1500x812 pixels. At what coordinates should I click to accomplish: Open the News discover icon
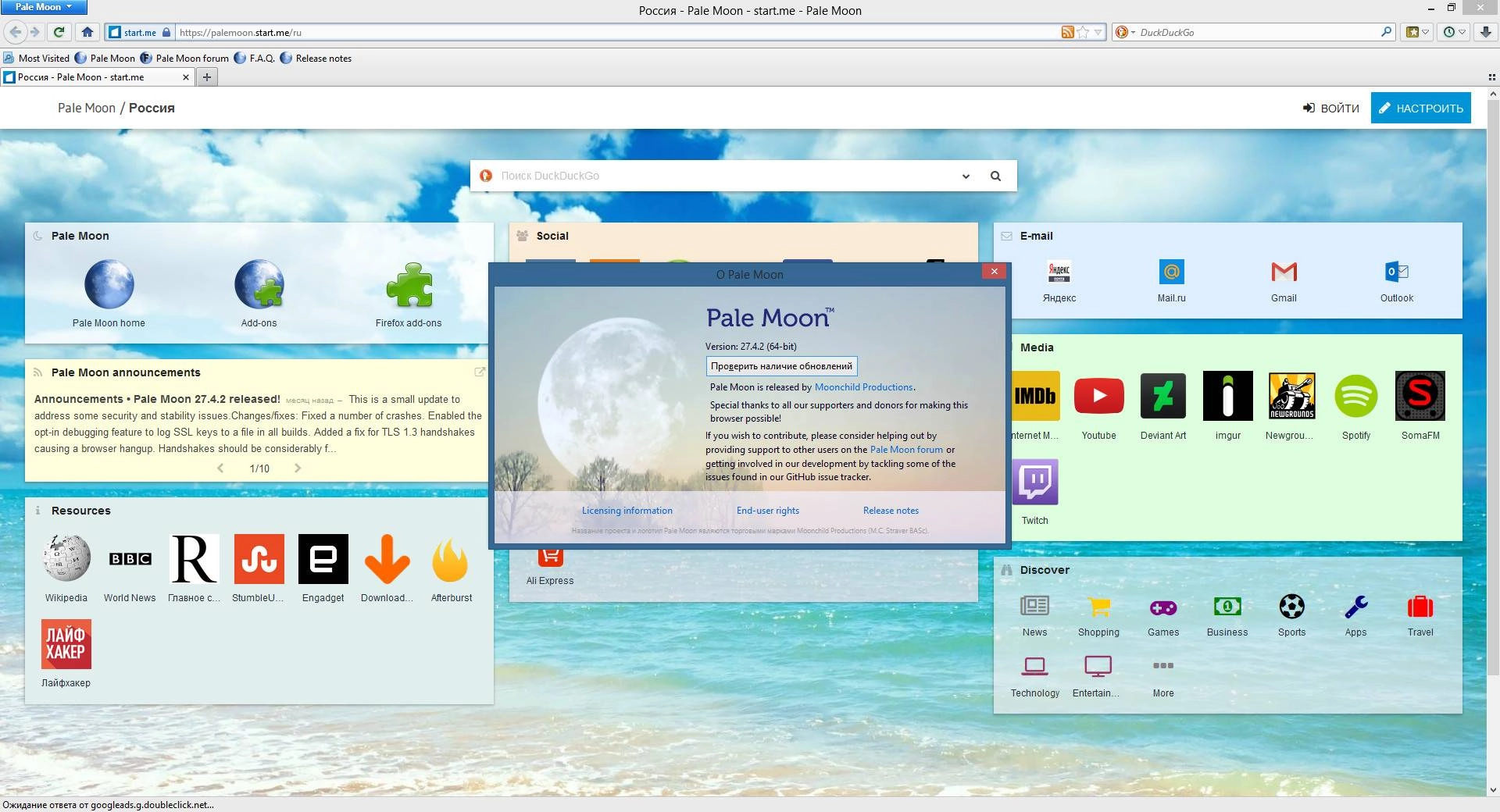pos(1034,607)
